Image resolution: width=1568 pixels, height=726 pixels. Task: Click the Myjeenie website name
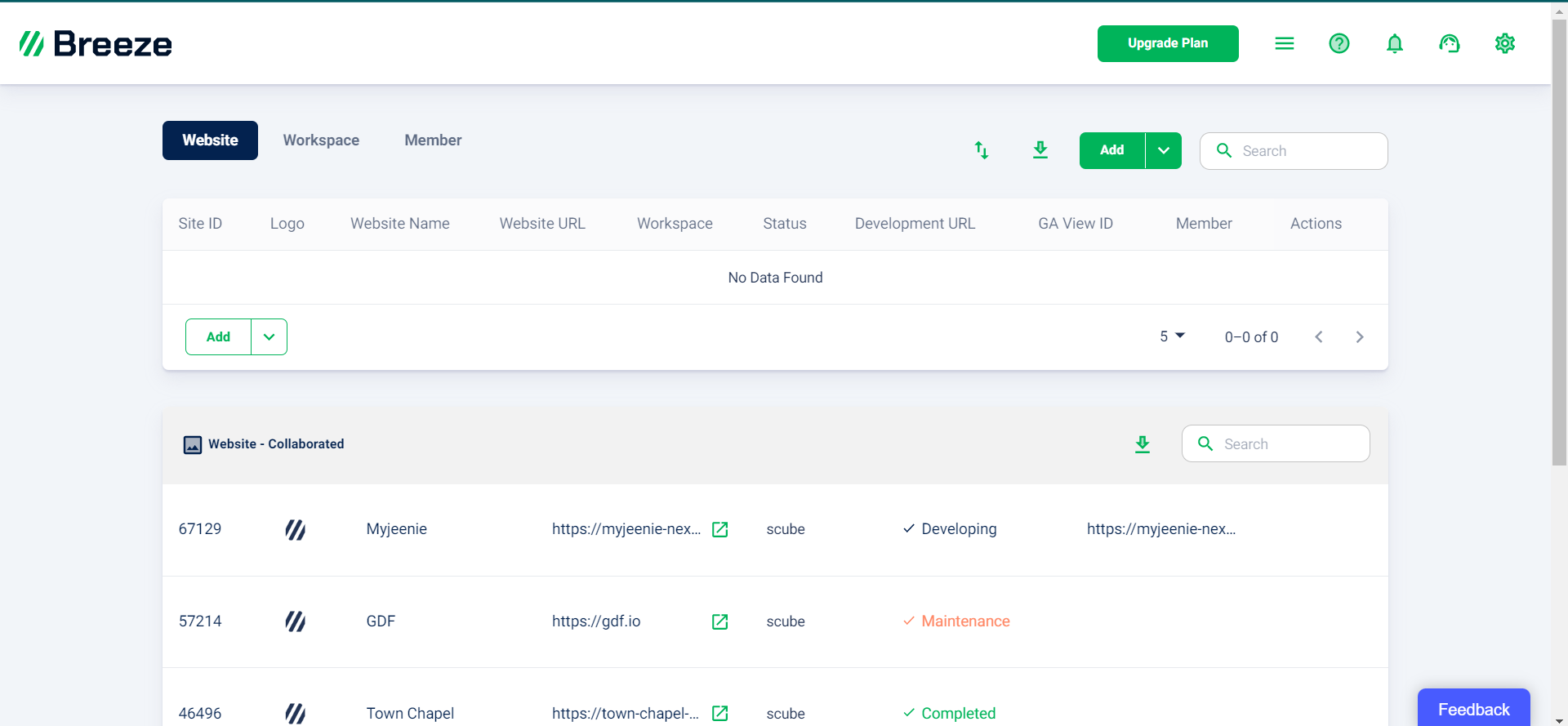396,529
